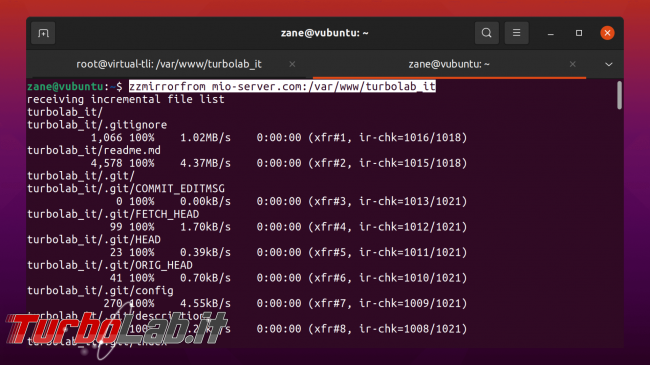Click the ir-chk=1008/1021 value
The image size is (650, 365).
point(413,328)
